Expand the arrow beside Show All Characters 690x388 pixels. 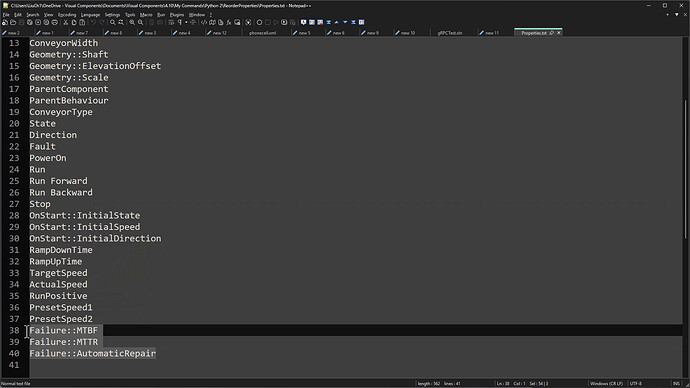click(186, 22)
